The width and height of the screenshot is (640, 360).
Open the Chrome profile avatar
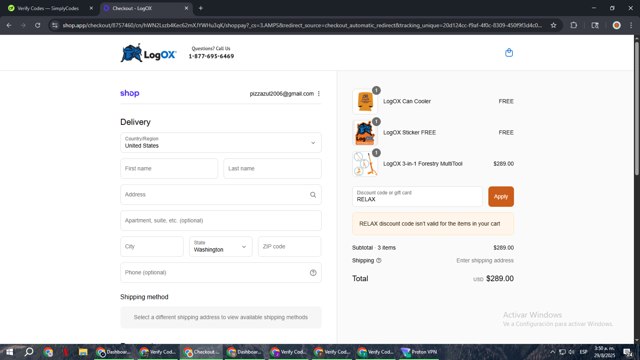pyautogui.click(x=616, y=25)
